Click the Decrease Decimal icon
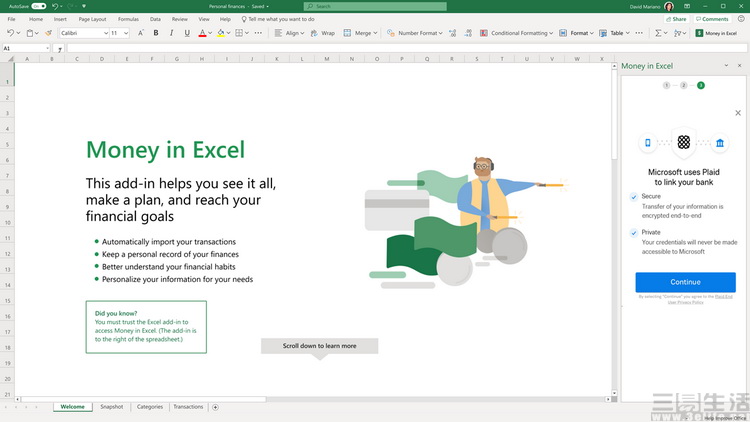 coord(468,33)
